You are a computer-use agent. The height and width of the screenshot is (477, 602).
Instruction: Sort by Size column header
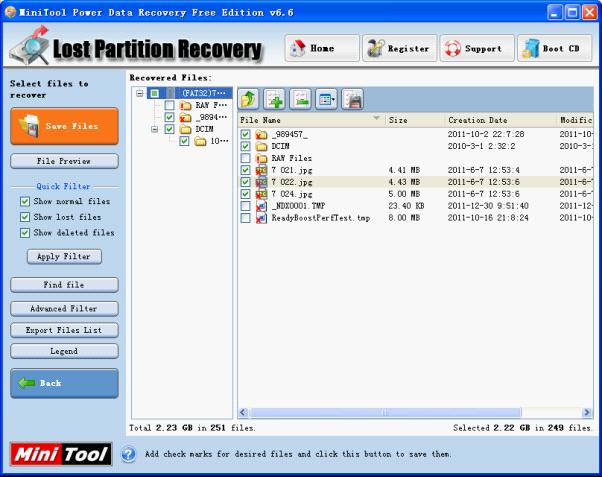tap(415, 120)
